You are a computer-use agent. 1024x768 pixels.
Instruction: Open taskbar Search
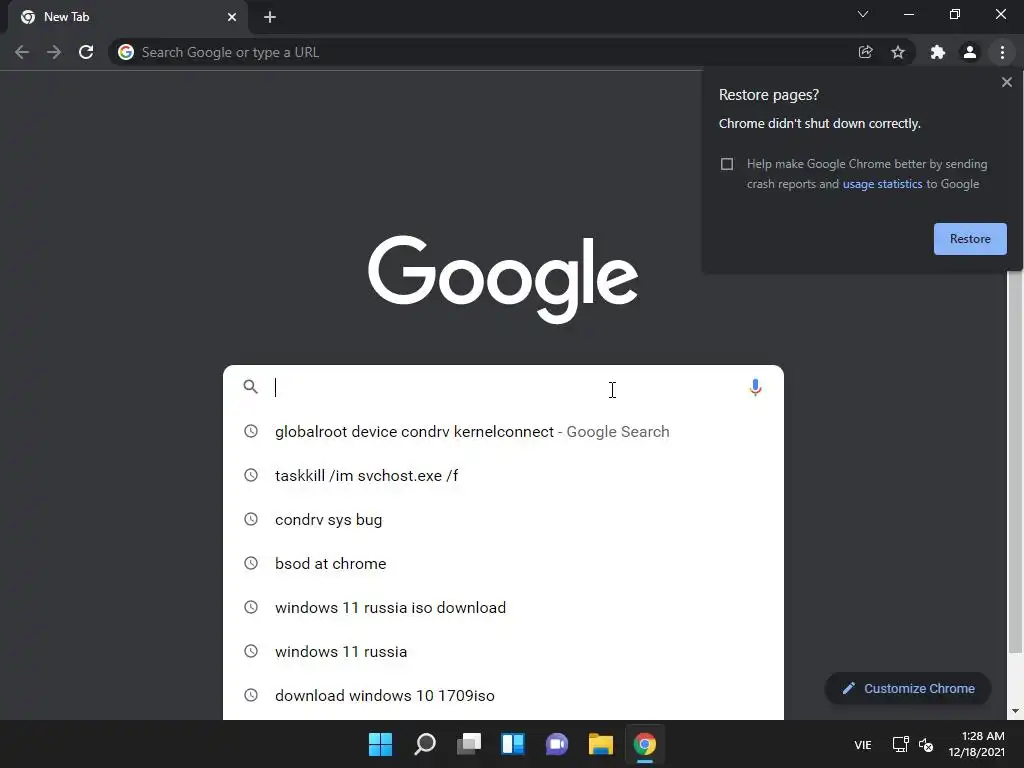click(x=424, y=744)
